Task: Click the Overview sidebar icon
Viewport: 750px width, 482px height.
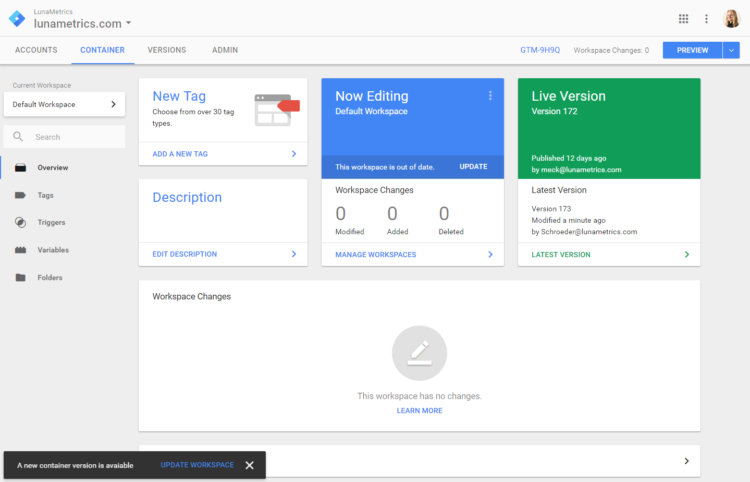Action: tap(20, 167)
